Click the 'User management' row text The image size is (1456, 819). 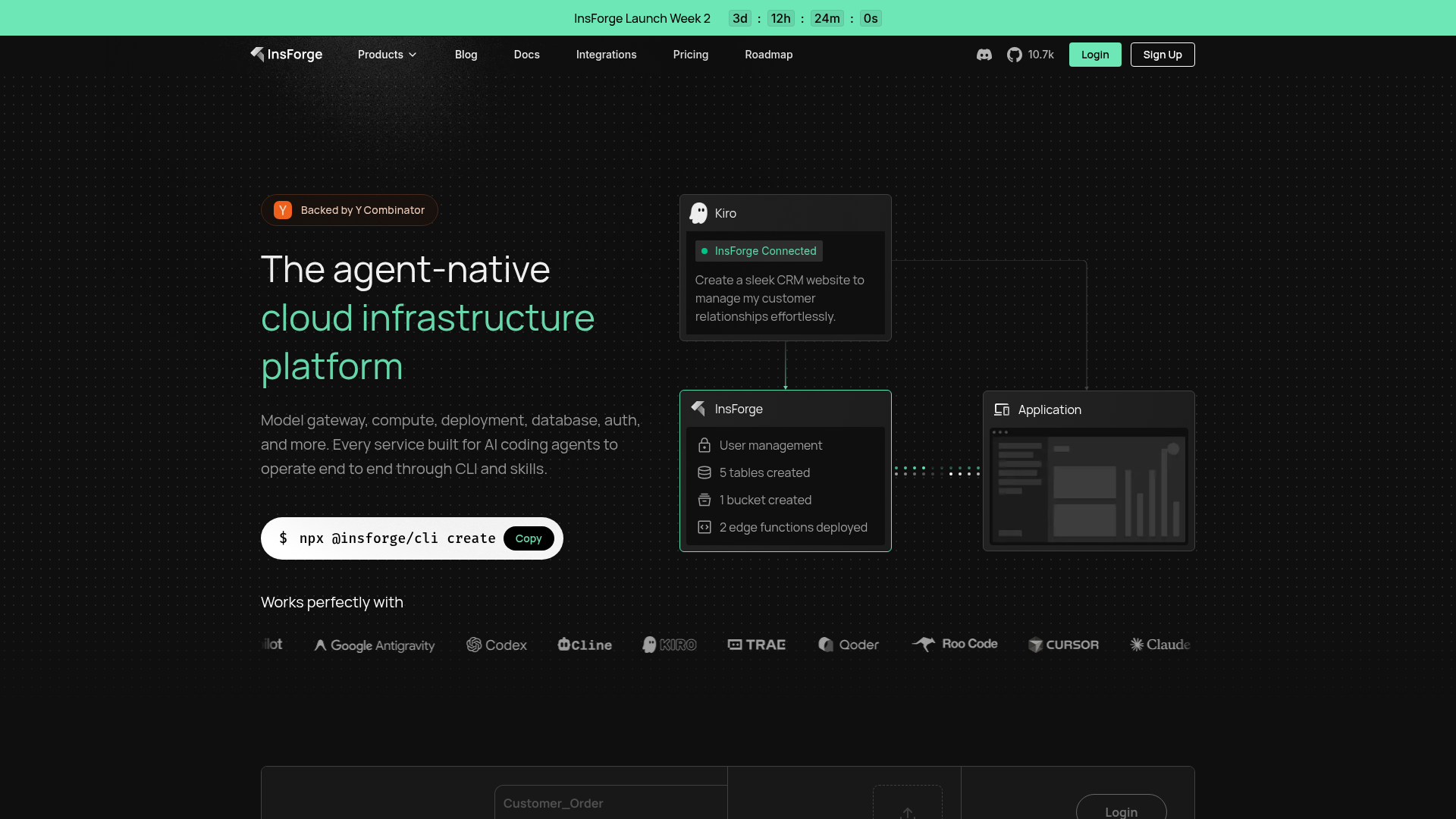tap(770, 445)
